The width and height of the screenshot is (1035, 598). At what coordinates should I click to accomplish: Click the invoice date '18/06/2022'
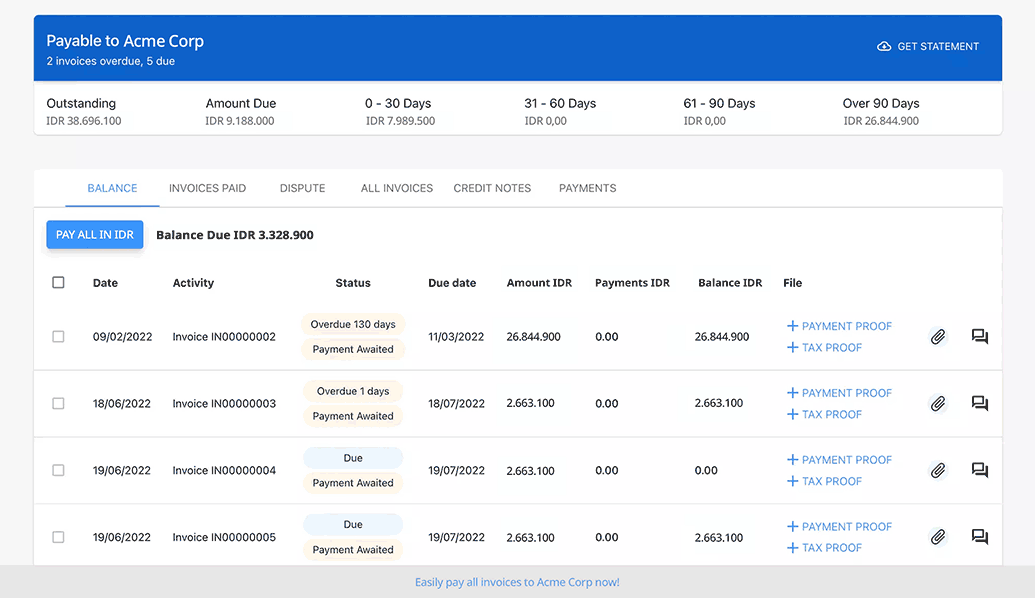(x=121, y=403)
